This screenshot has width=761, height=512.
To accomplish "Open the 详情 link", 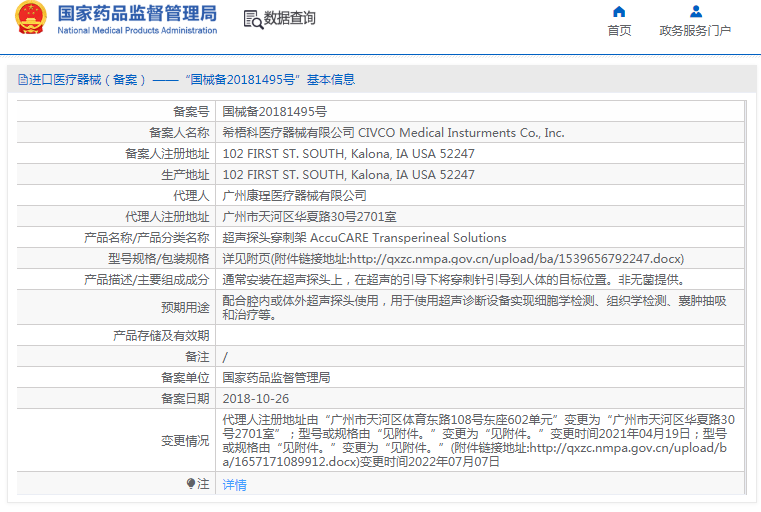I will (x=234, y=484).
